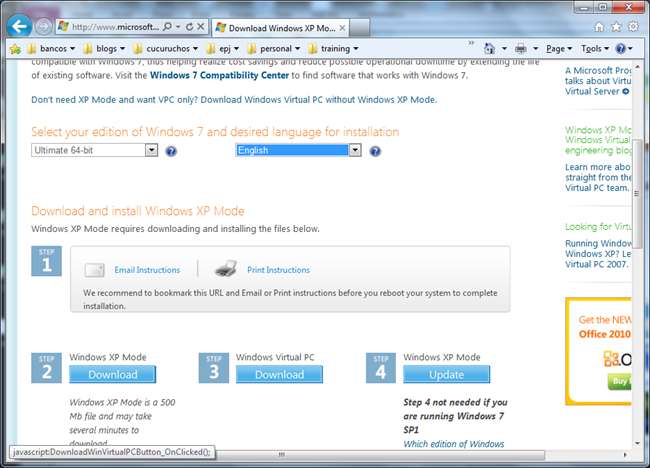Click help icon next to edition dropdown
The height and width of the screenshot is (468, 650).
(171, 151)
